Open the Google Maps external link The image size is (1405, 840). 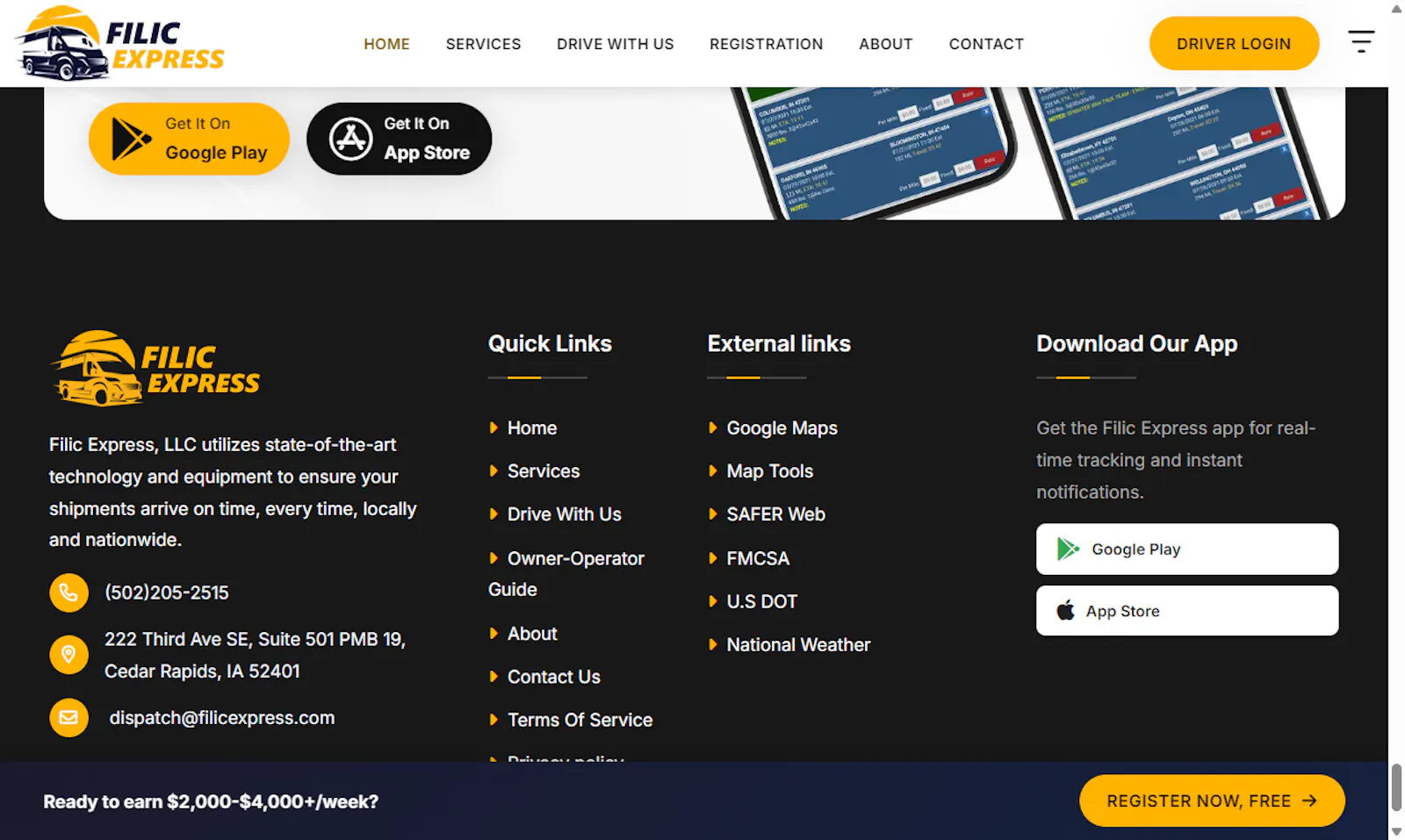click(x=782, y=428)
